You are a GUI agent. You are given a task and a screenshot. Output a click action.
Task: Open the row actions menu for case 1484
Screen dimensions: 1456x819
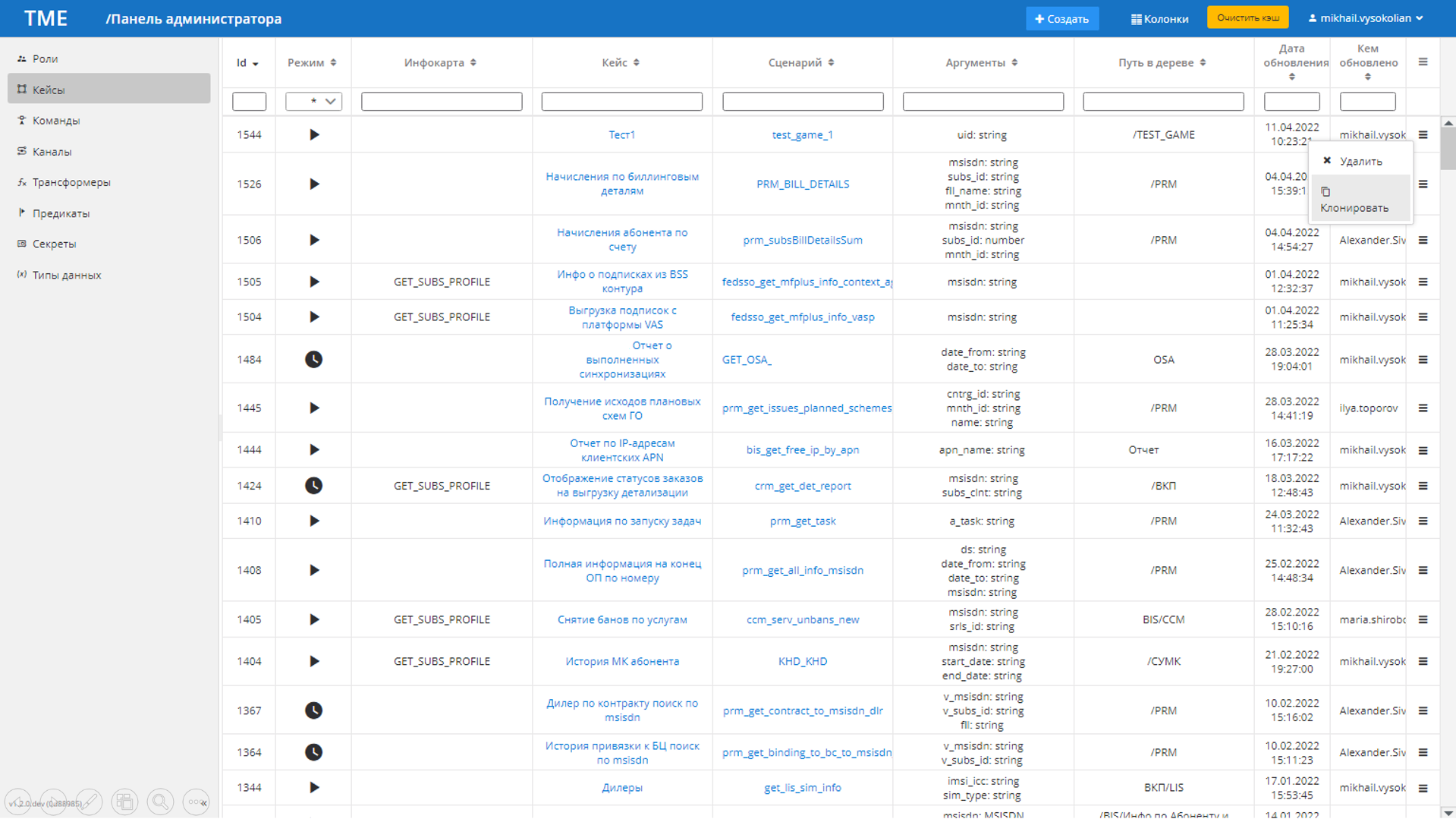1423,360
